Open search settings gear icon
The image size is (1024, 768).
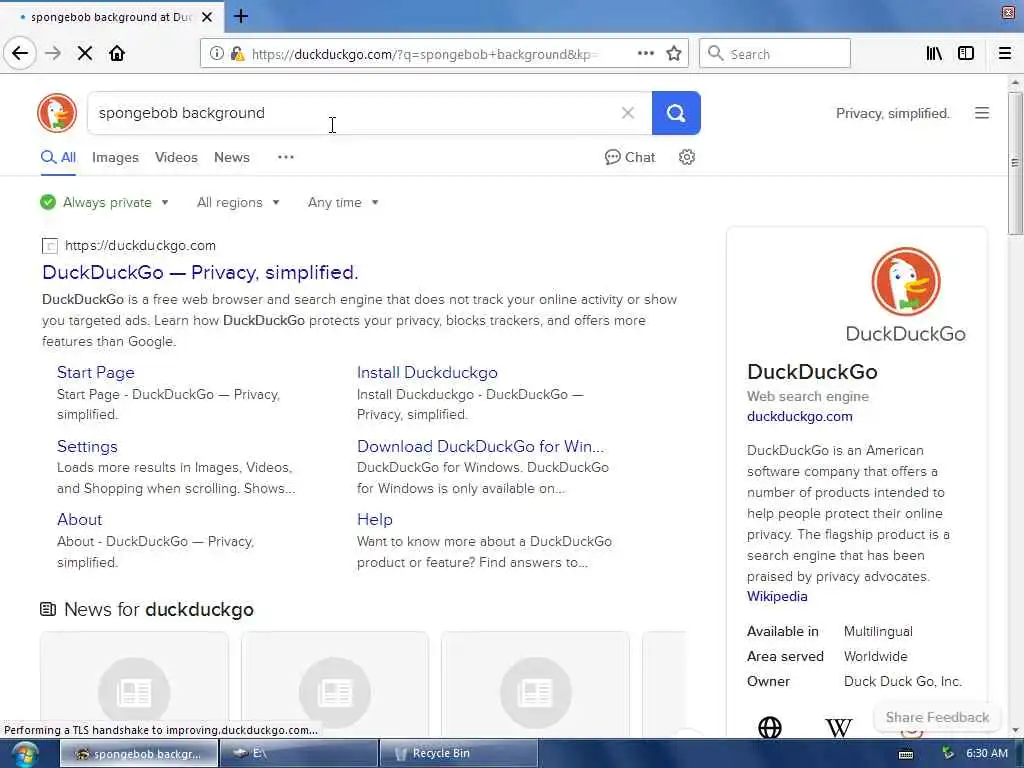[686, 157]
